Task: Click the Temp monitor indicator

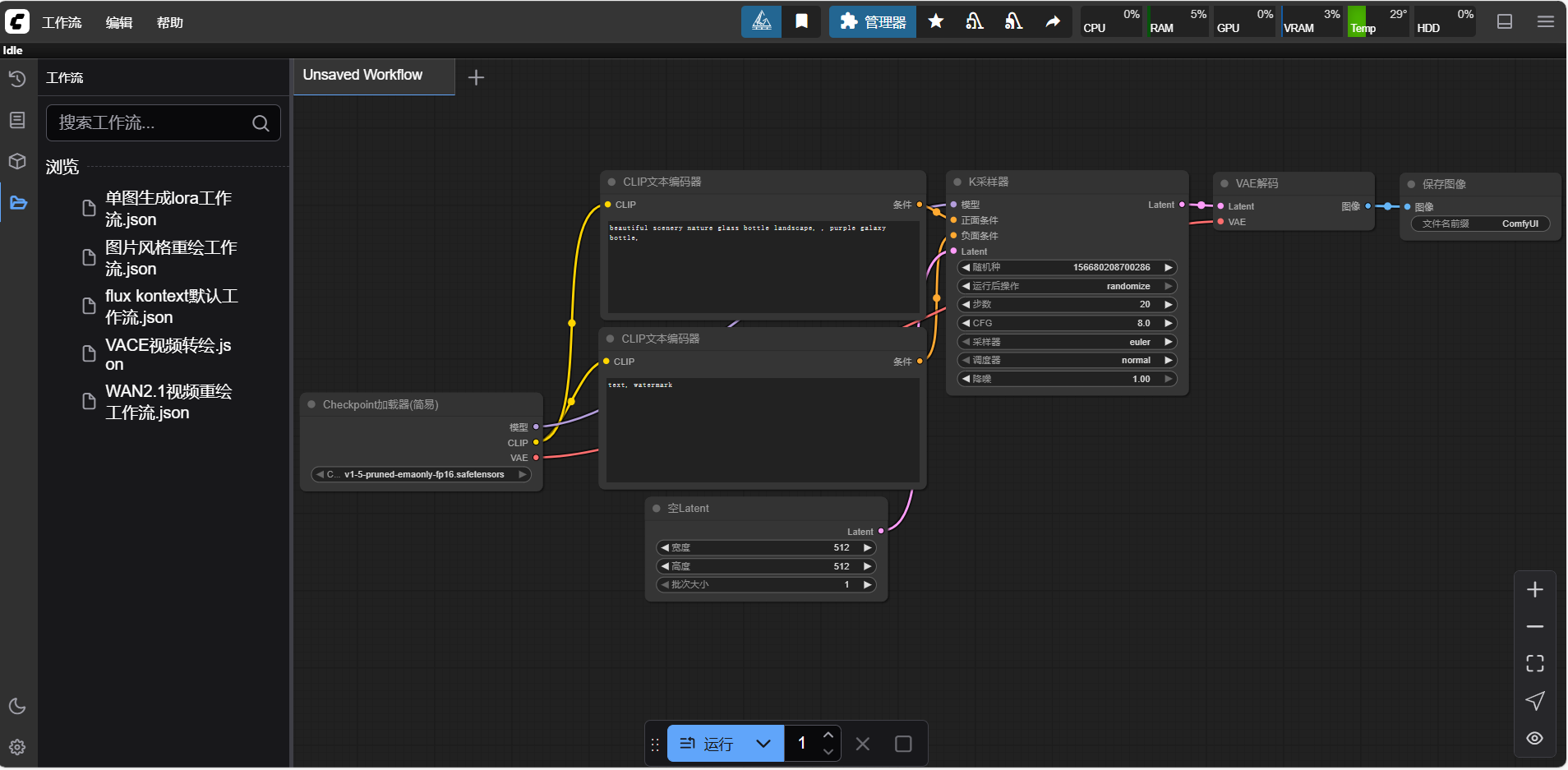Action: coord(1378,21)
